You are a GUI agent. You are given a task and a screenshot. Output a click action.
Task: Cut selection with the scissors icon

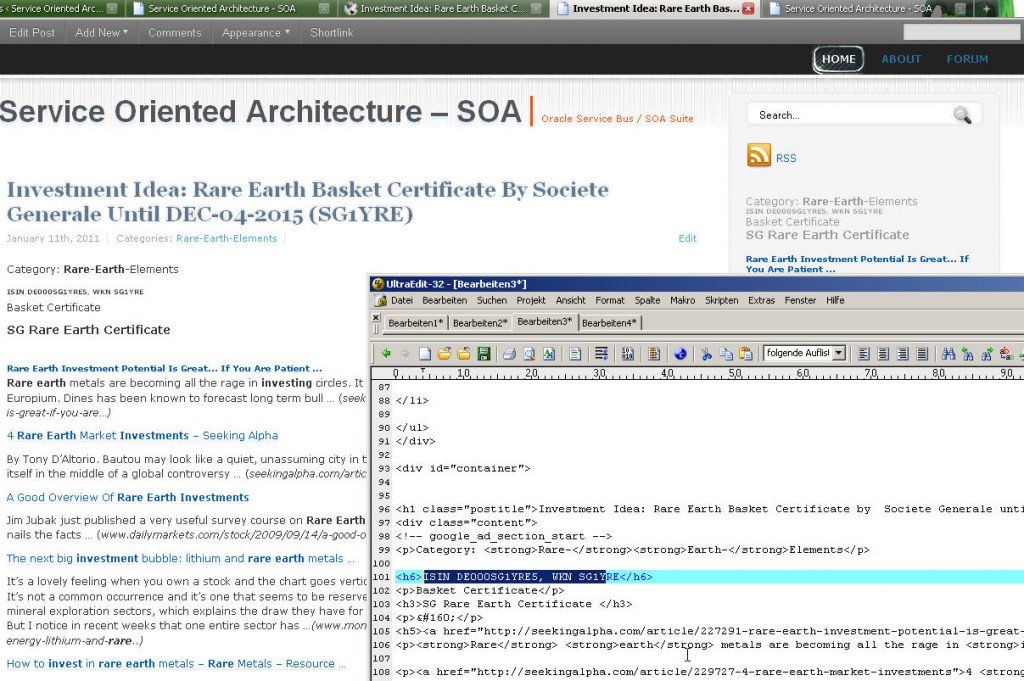click(706, 353)
